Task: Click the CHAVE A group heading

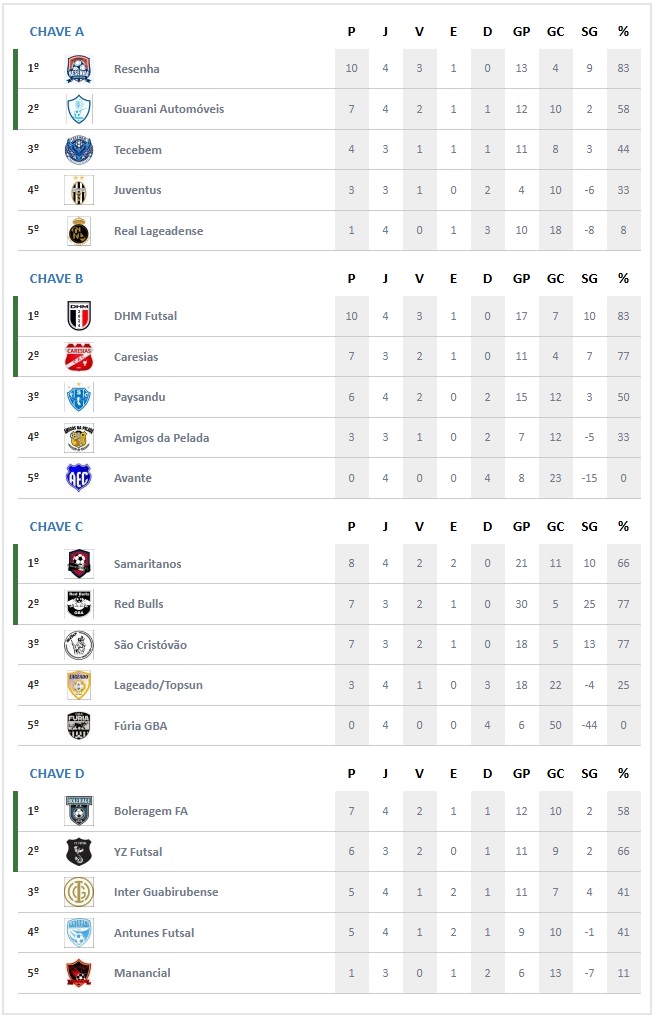Action: pyautogui.click(x=57, y=32)
